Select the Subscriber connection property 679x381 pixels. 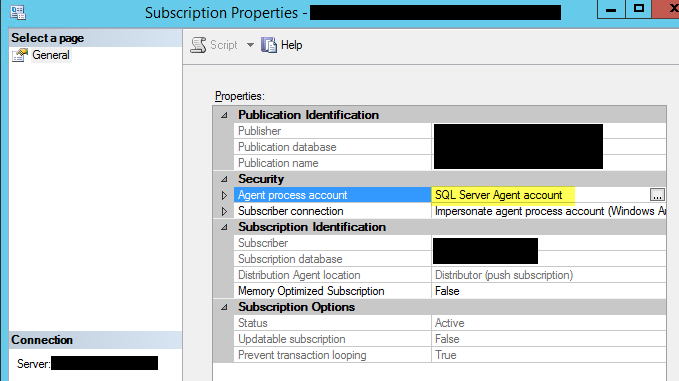(x=333, y=211)
